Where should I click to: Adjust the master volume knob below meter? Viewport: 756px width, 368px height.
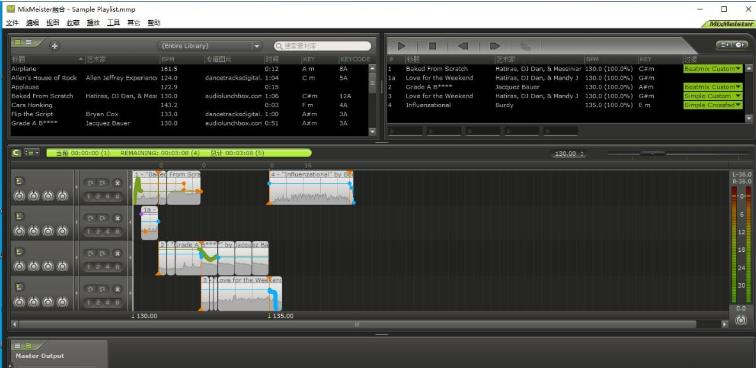pyautogui.click(x=741, y=320)
